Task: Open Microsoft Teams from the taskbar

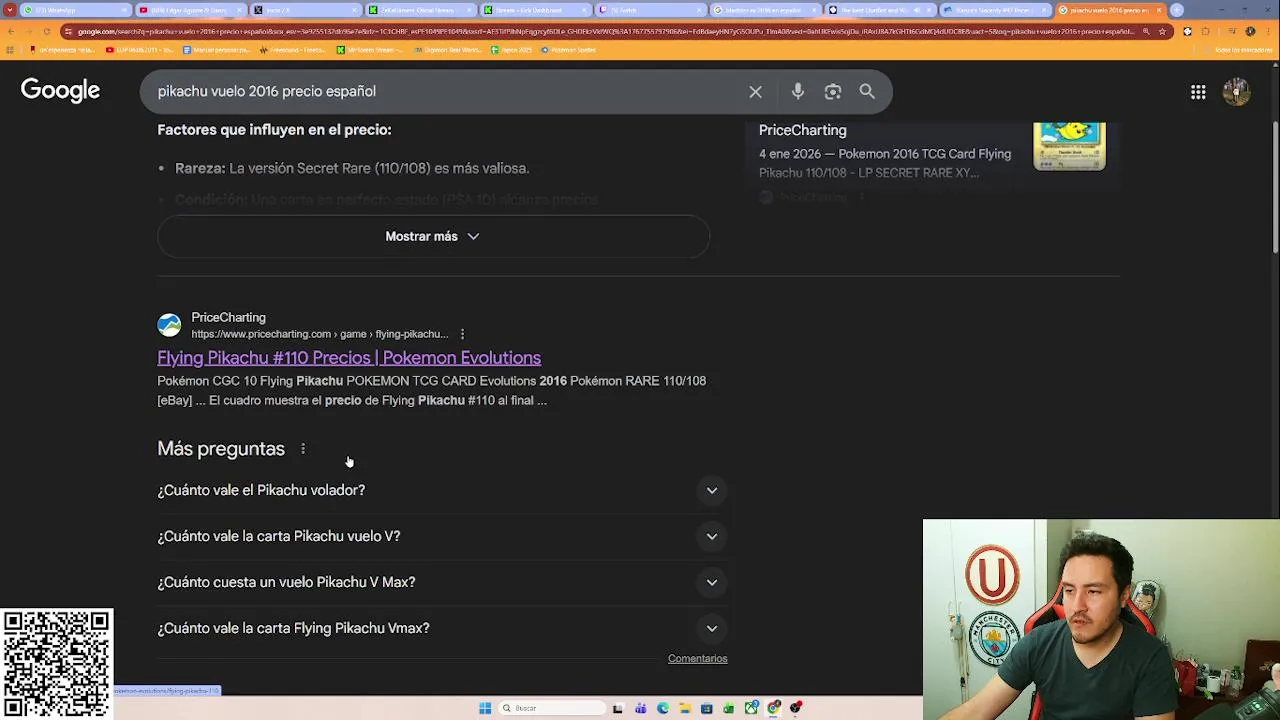Action: point(640,708)
